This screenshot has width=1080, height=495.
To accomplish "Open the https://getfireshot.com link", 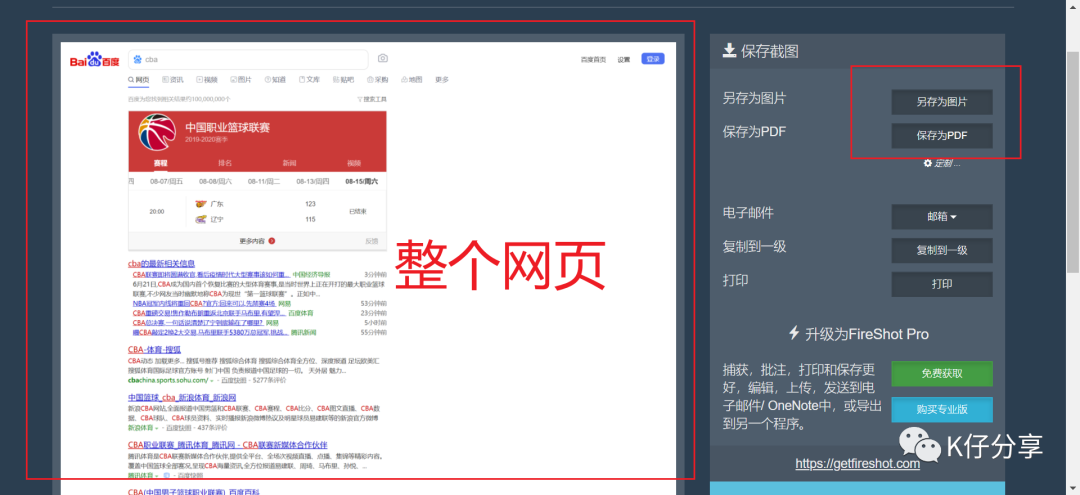I will pyautogui.click(x=858, y=464).
